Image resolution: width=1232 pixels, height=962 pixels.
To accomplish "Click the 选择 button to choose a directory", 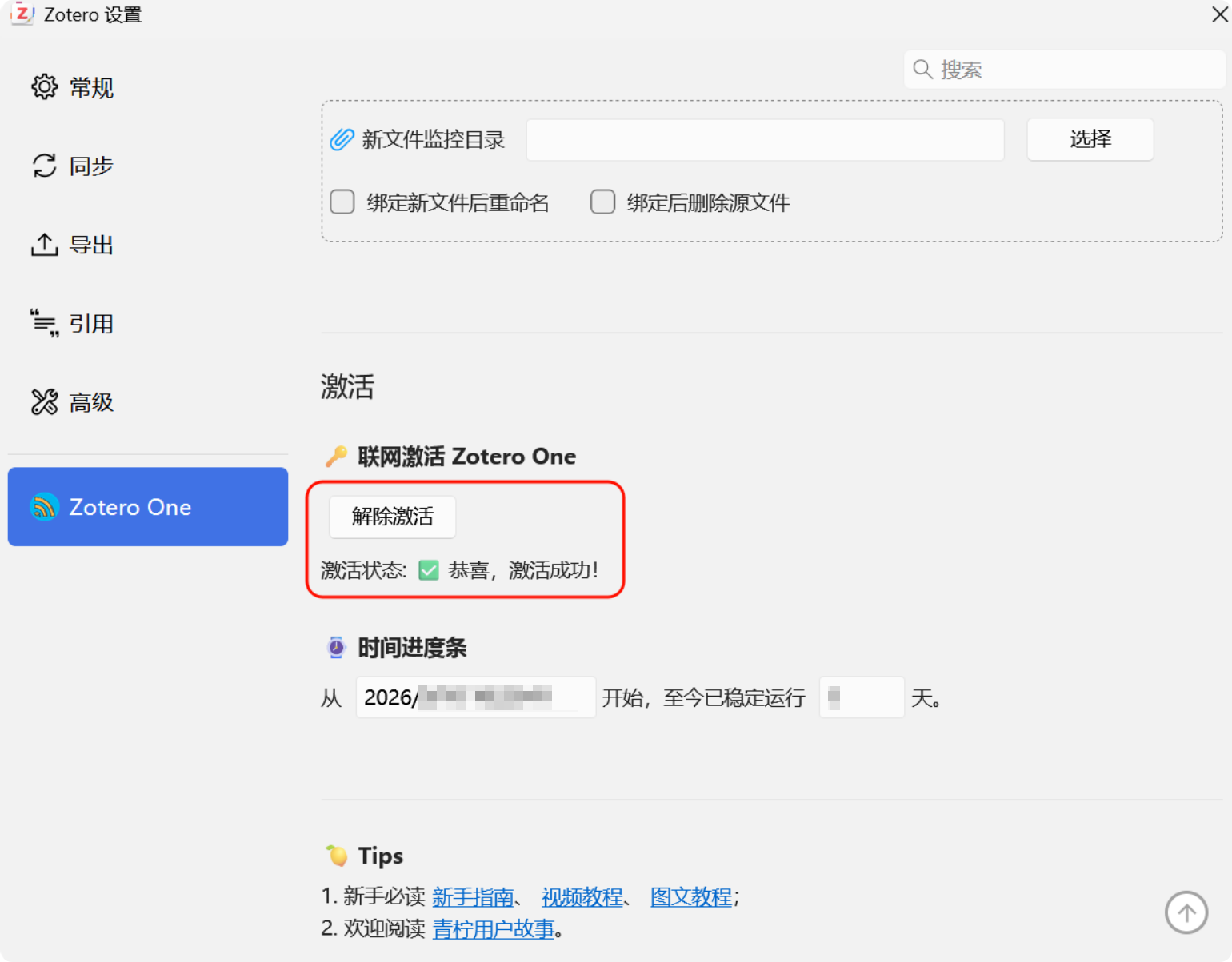I will (x=1090, y=139).
